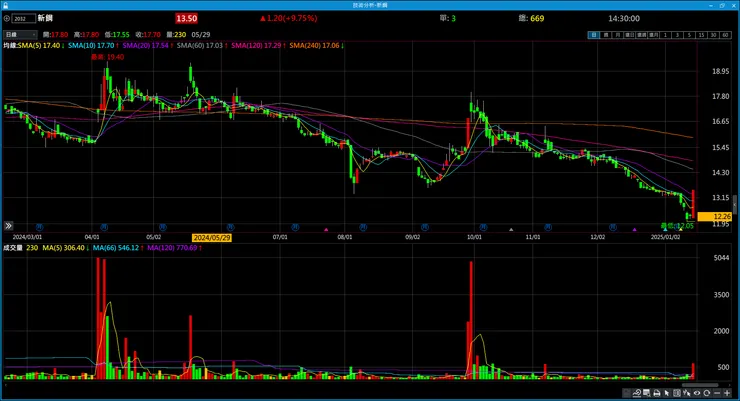Screen dimensions: 740x401
Task: Select the 還月 adjusted monthly button
Action: pyautogui.click(x=653, y=35)
